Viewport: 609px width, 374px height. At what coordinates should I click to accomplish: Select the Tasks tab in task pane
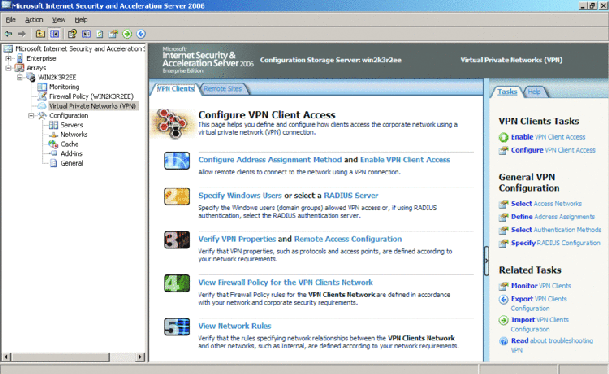click(x=507, y=92)
